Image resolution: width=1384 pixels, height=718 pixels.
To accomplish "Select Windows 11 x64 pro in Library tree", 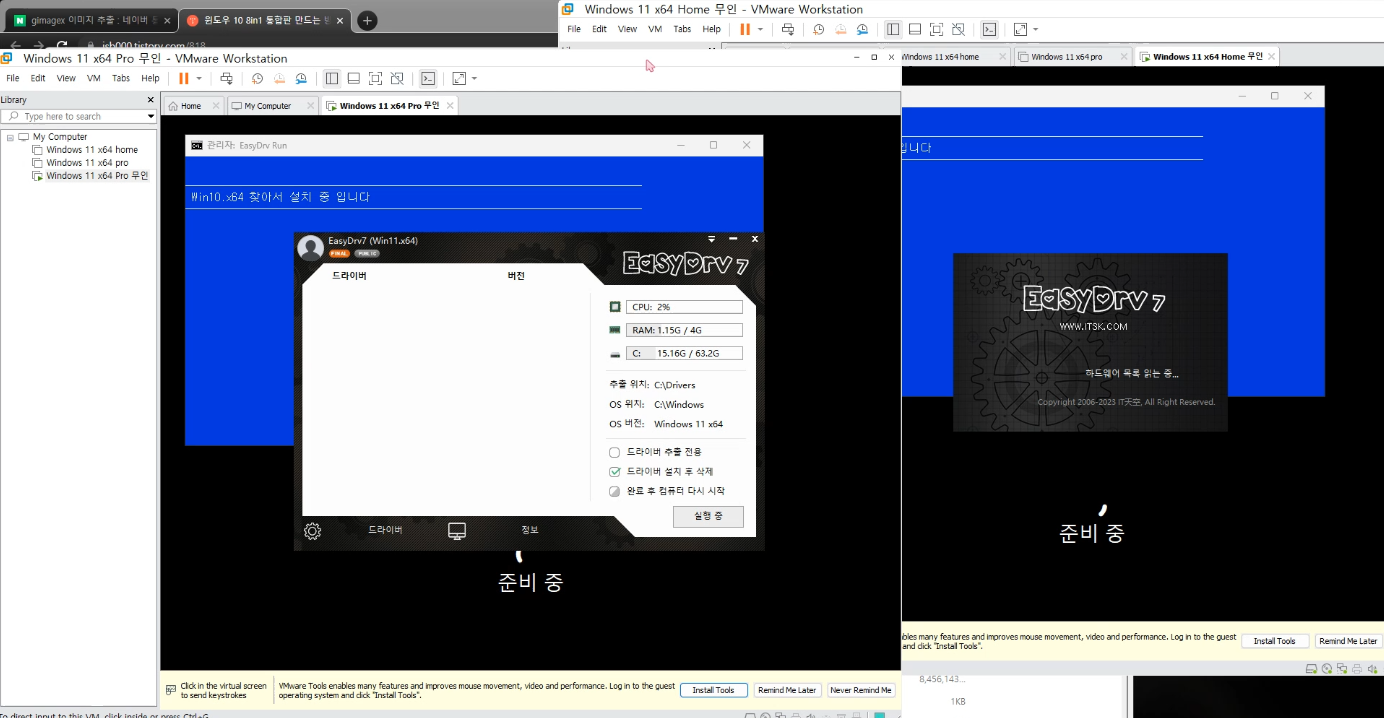I will coord(87,163).
